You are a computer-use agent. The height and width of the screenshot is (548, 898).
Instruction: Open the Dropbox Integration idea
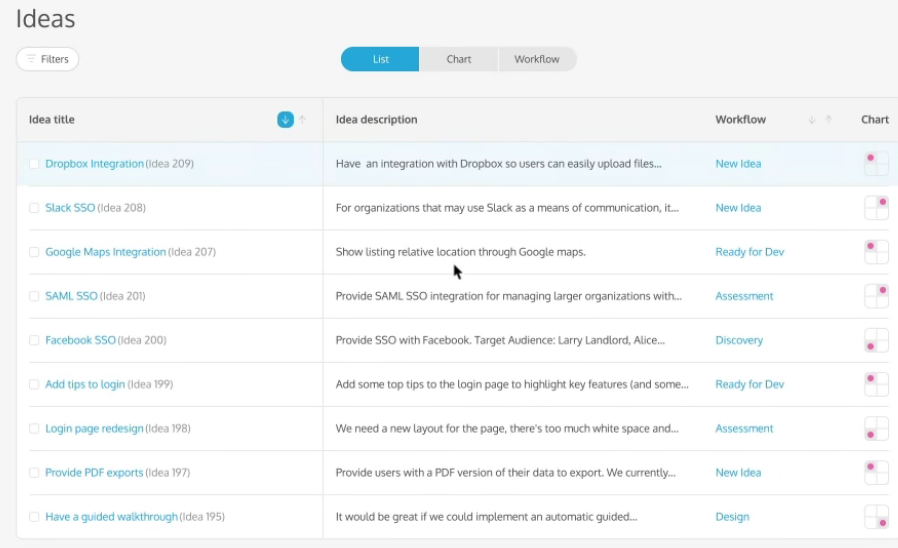coord(94,164)
